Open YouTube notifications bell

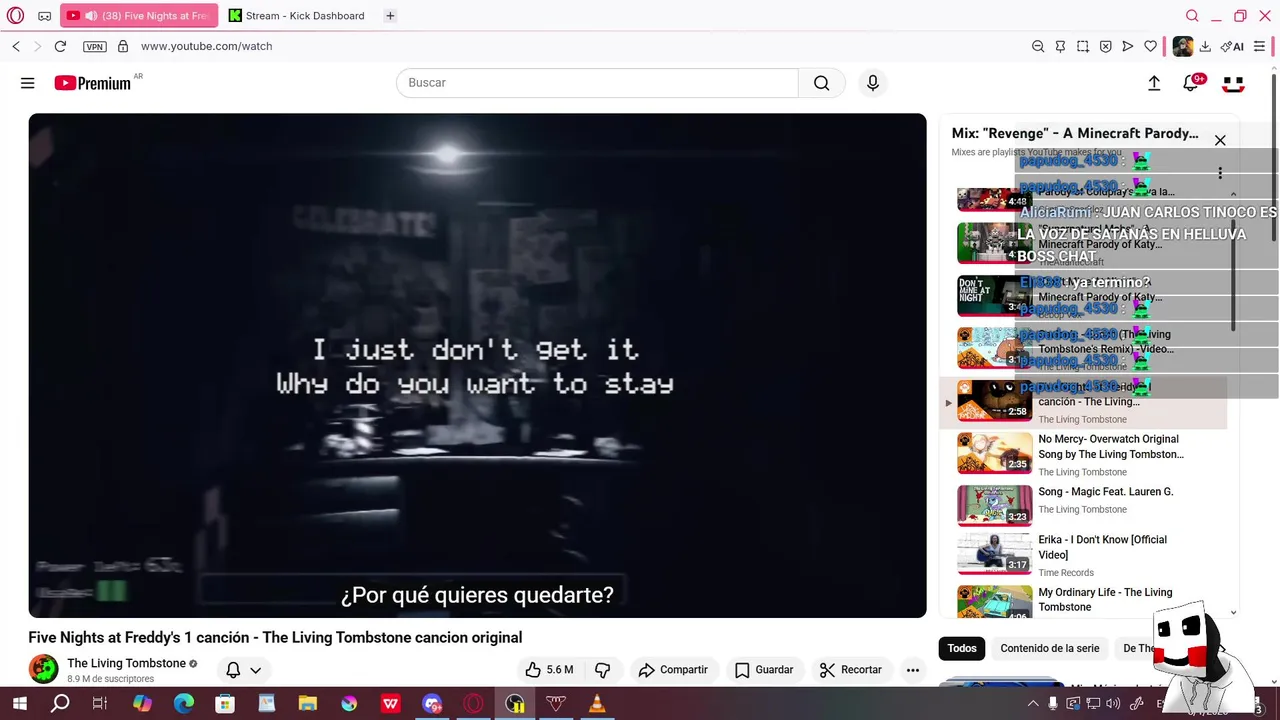[x=1191, y=83]
